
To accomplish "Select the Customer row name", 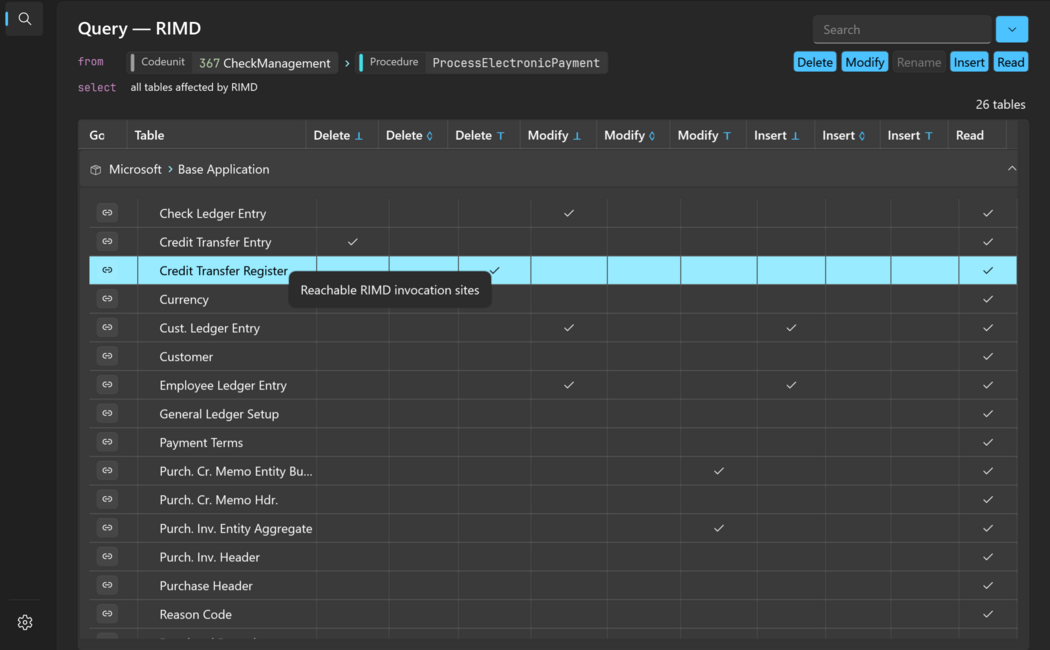I will point(185,357).
